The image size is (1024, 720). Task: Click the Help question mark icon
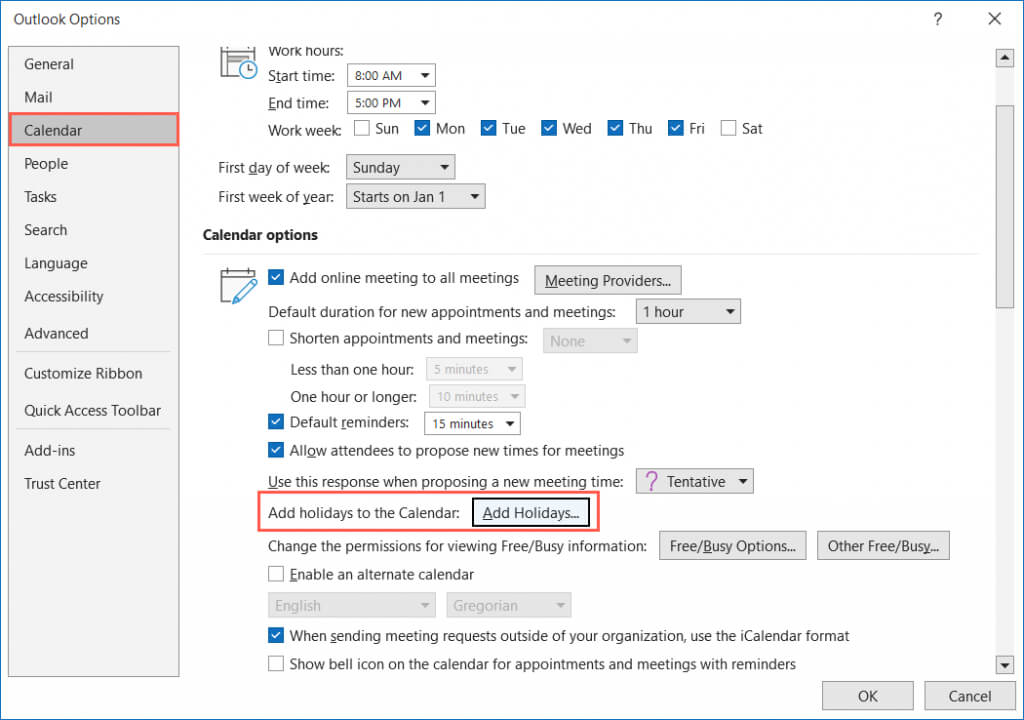[x=938, y=19]
